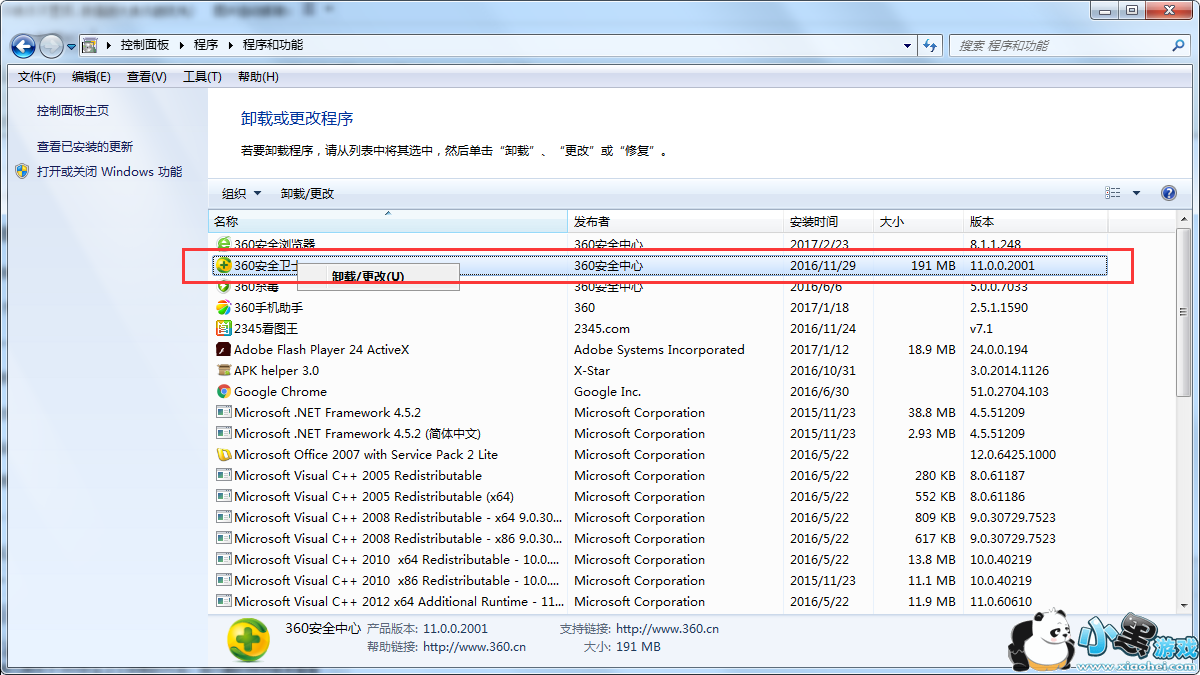Screen dimensions: 1200x675
Task: Click the 2345看图王 program icon
Action: tap(224, 329)
